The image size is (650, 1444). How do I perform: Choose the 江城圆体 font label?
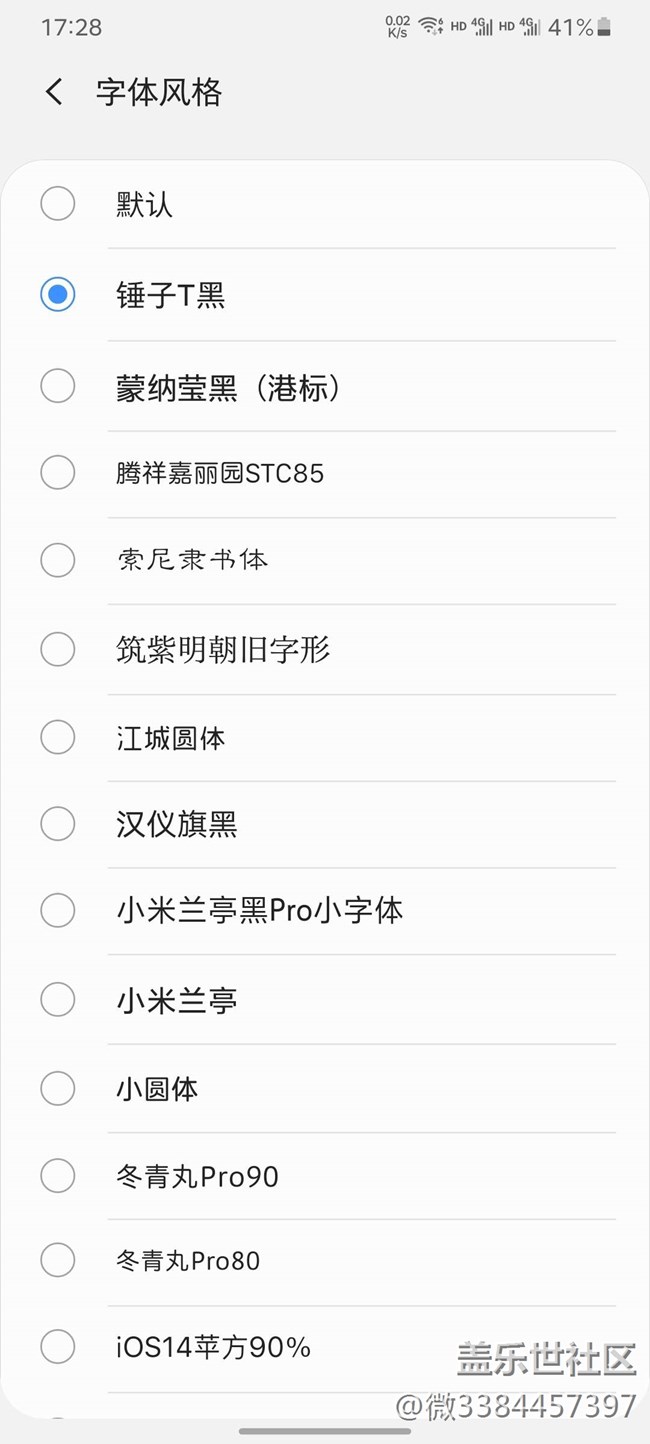pyautogui.click(x=171, y=738)
